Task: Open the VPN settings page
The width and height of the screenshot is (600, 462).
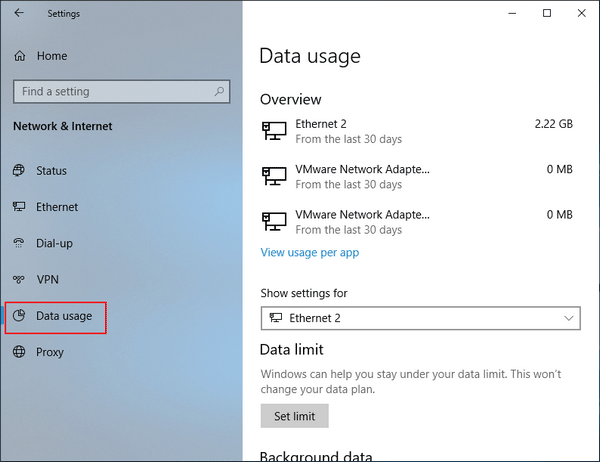Action: point(47,279)
